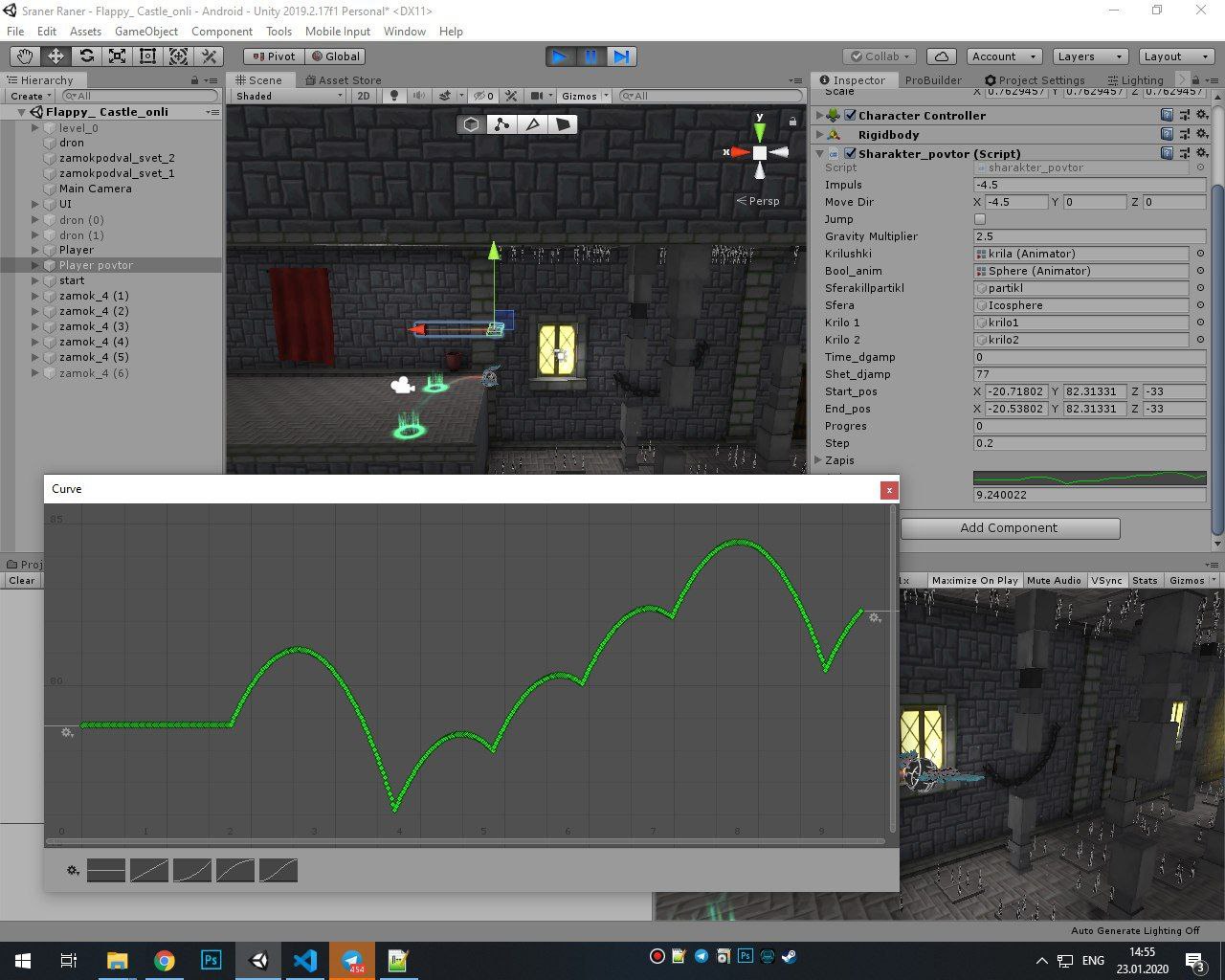1225x980 pixels.
Task: Open Hierarchy Create dropdown
Action: pos(31,96)
